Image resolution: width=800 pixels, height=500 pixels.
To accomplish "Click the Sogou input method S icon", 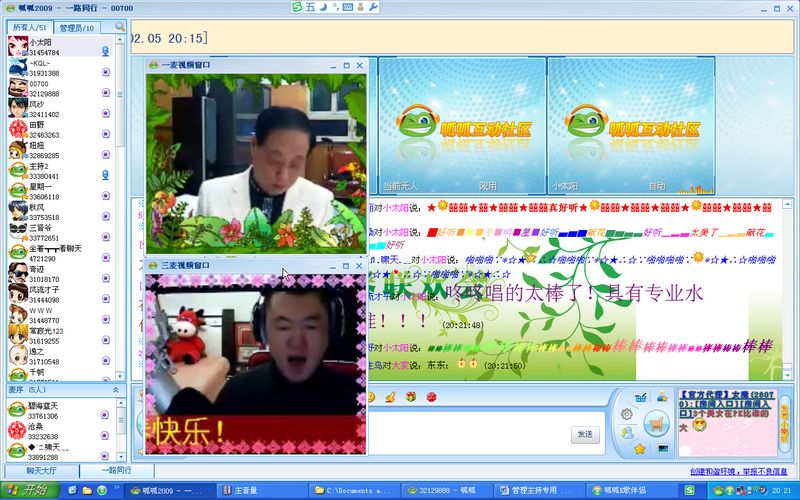I will coord(297,7).
